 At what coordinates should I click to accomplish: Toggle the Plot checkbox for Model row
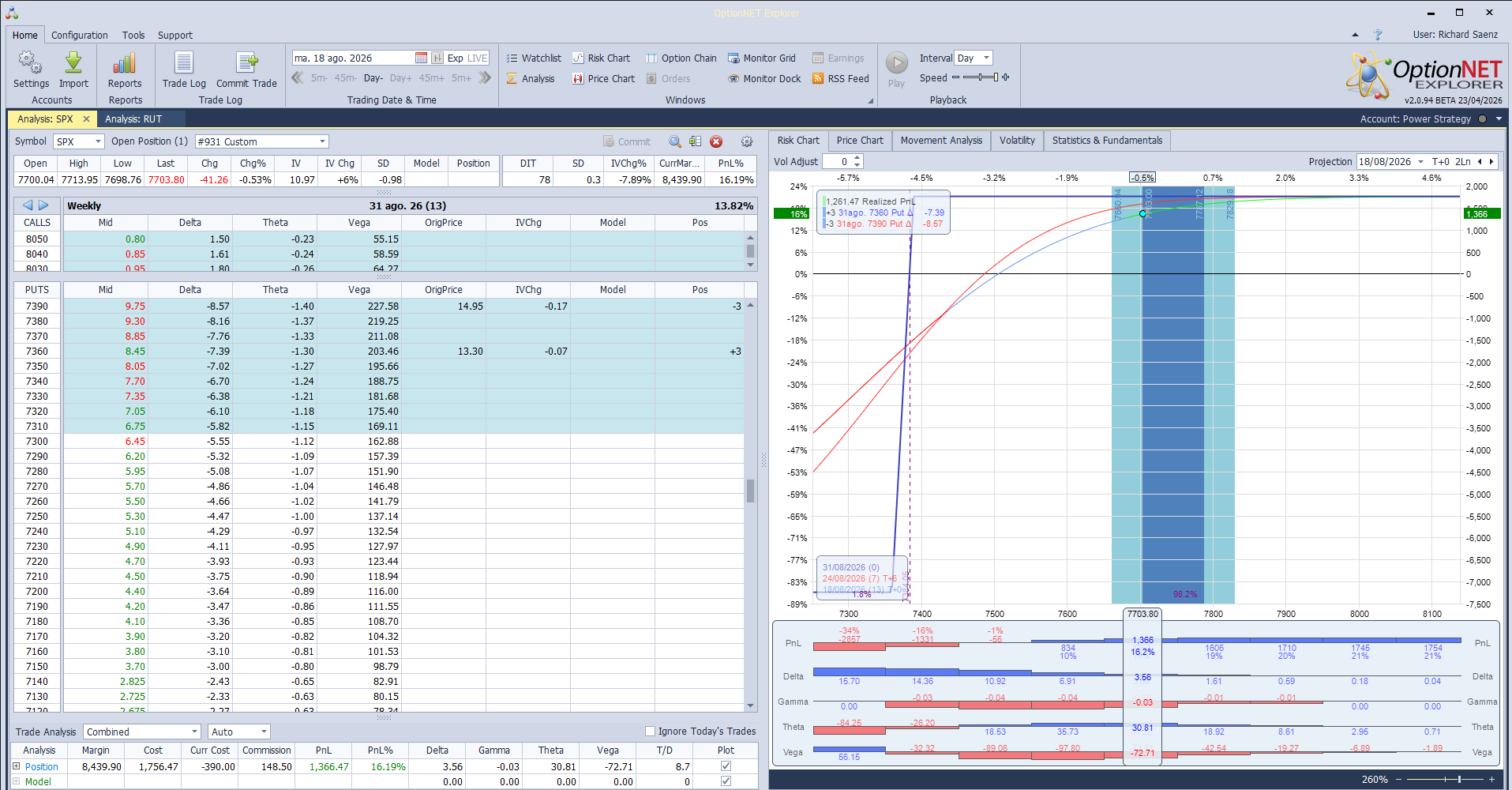coord(726,781)
